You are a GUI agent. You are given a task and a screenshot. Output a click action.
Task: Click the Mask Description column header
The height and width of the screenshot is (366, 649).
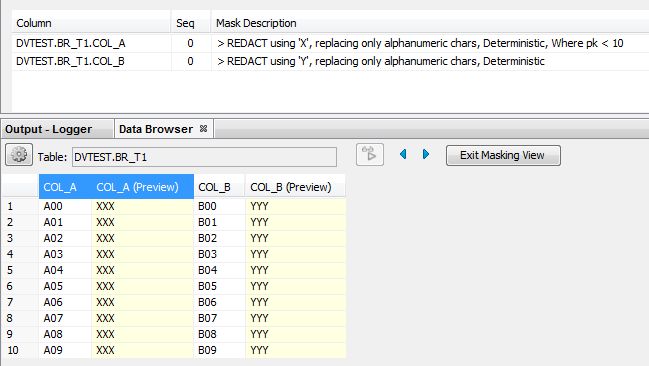click(x=430, y=23)
